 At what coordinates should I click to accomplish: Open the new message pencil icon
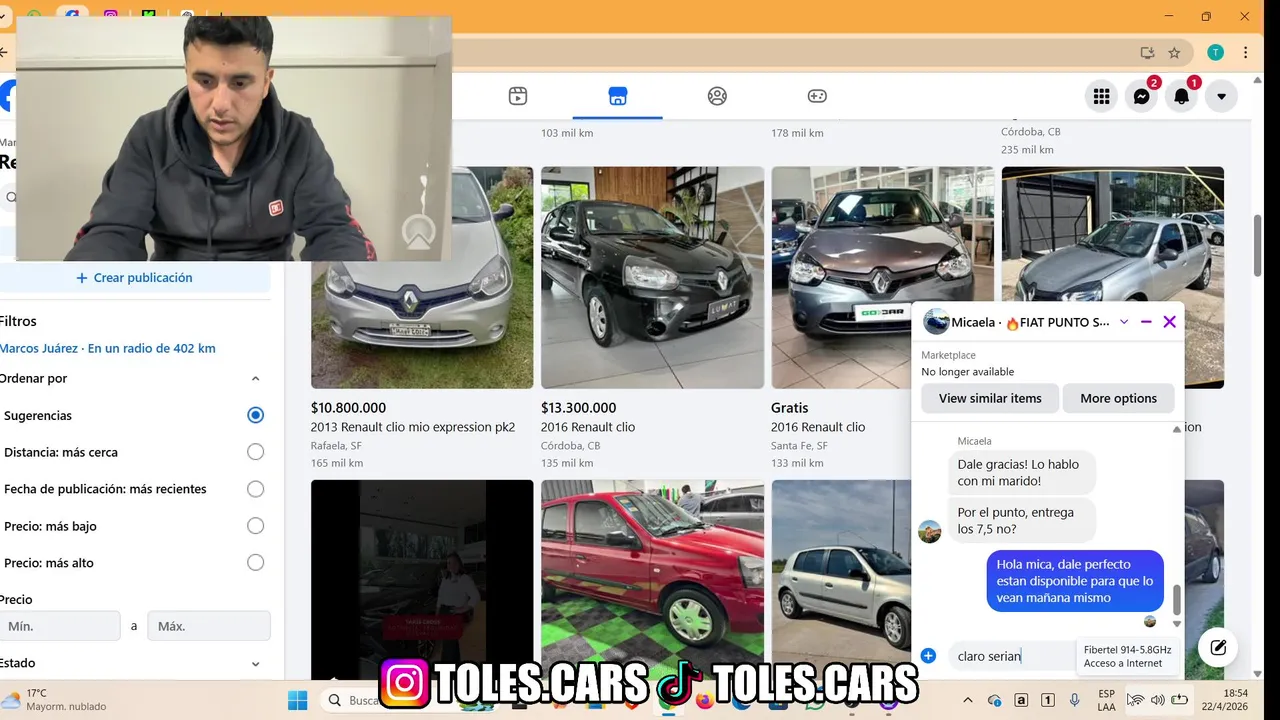[x=1218, y=647]
